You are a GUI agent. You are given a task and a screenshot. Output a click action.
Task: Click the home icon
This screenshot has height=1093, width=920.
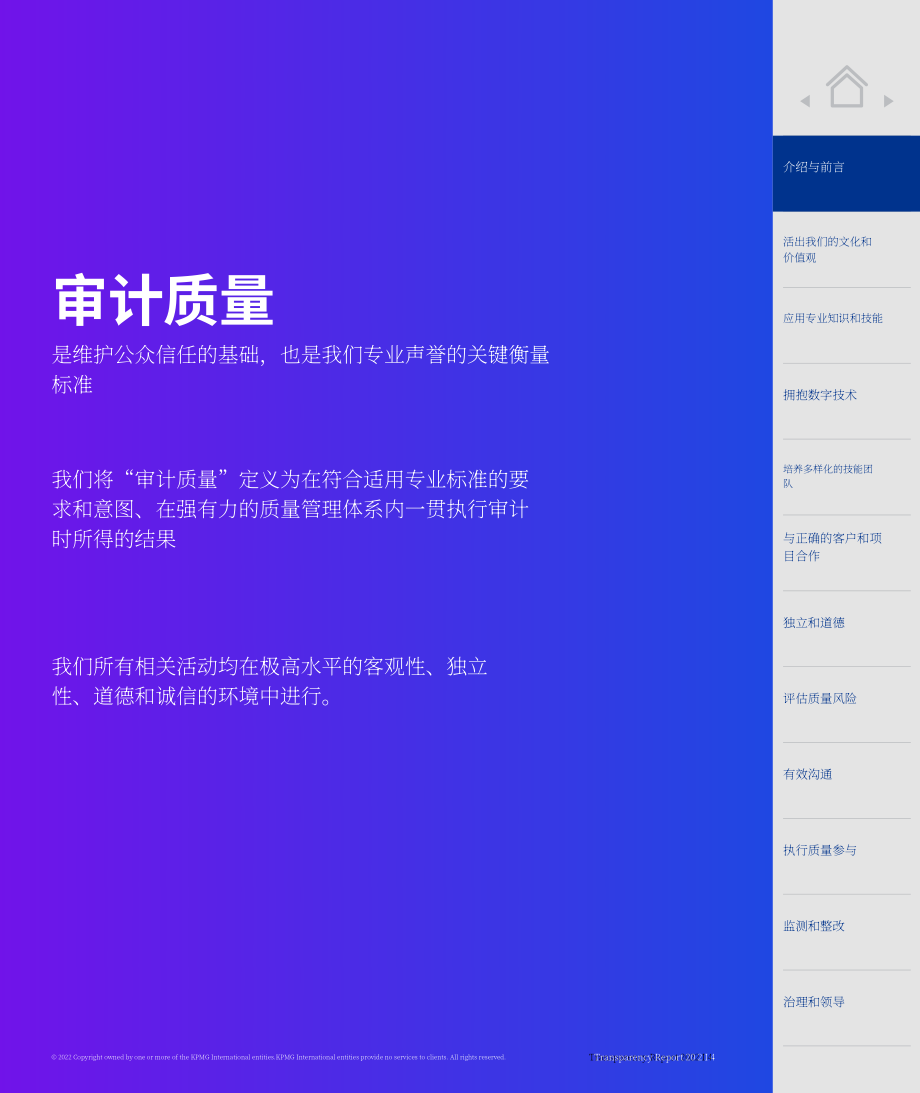point(846,86)
